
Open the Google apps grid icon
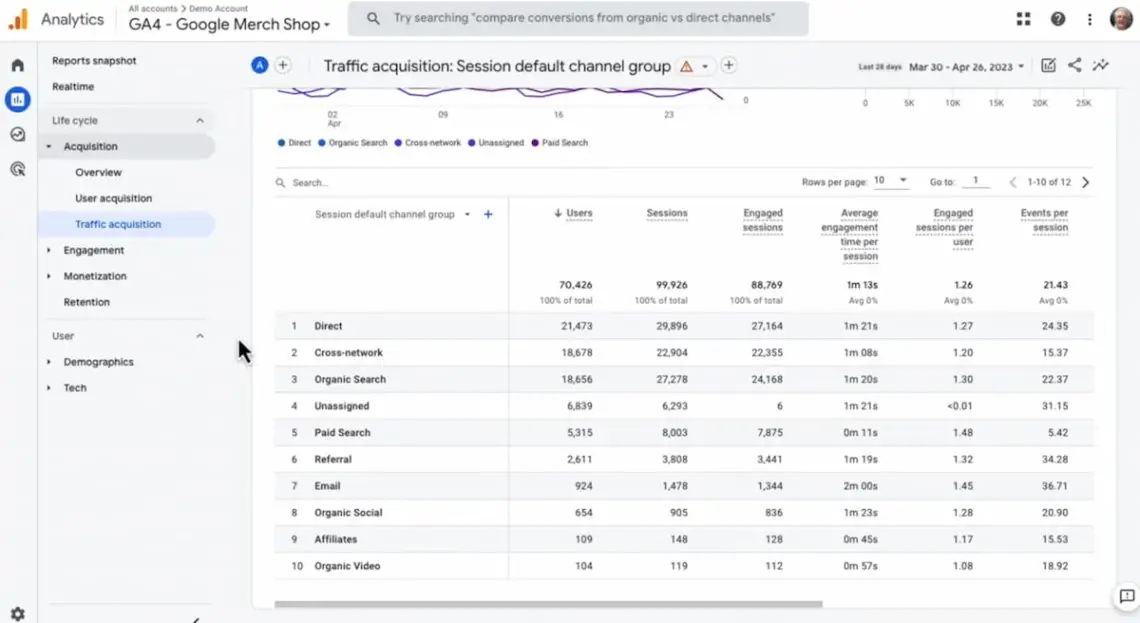click(1024, 19)
